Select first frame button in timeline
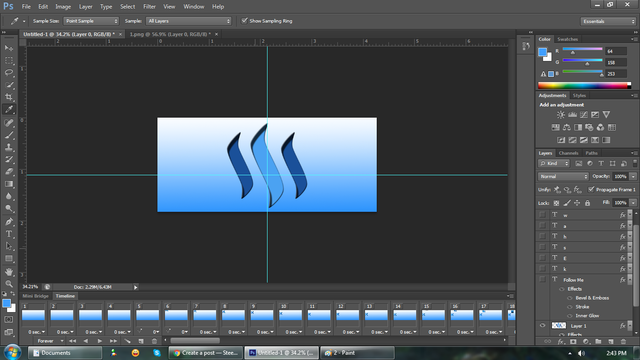This screenshot has width=640, height=360. click(72, 341)
